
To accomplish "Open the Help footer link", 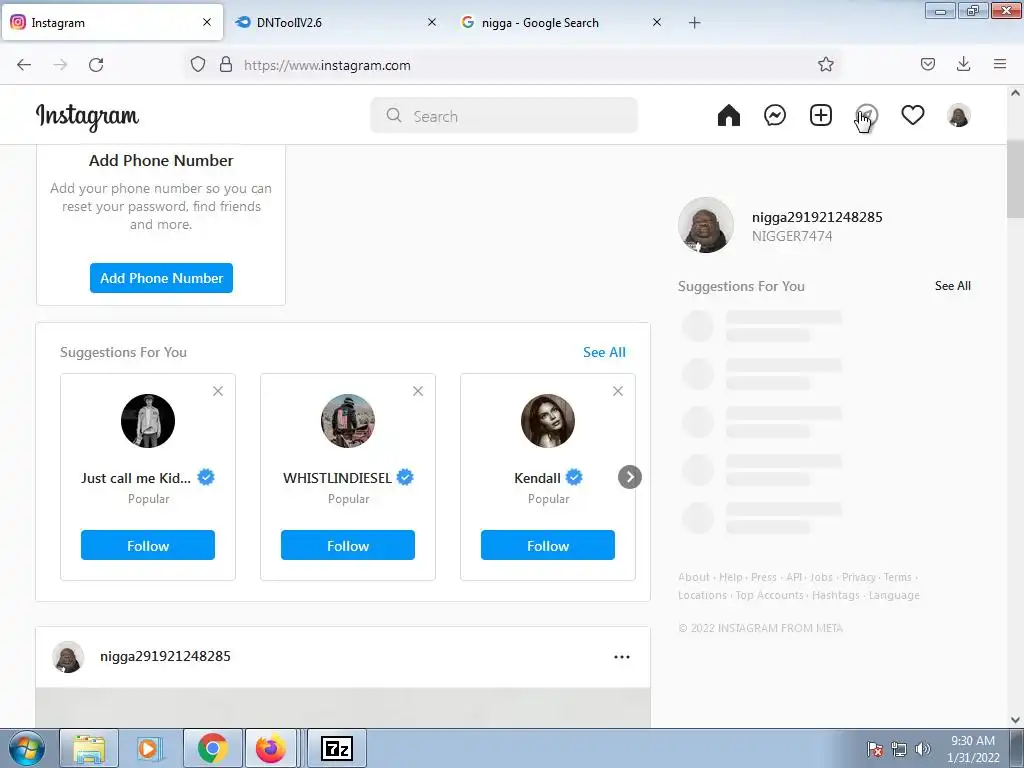I will [x=731, y=577].
